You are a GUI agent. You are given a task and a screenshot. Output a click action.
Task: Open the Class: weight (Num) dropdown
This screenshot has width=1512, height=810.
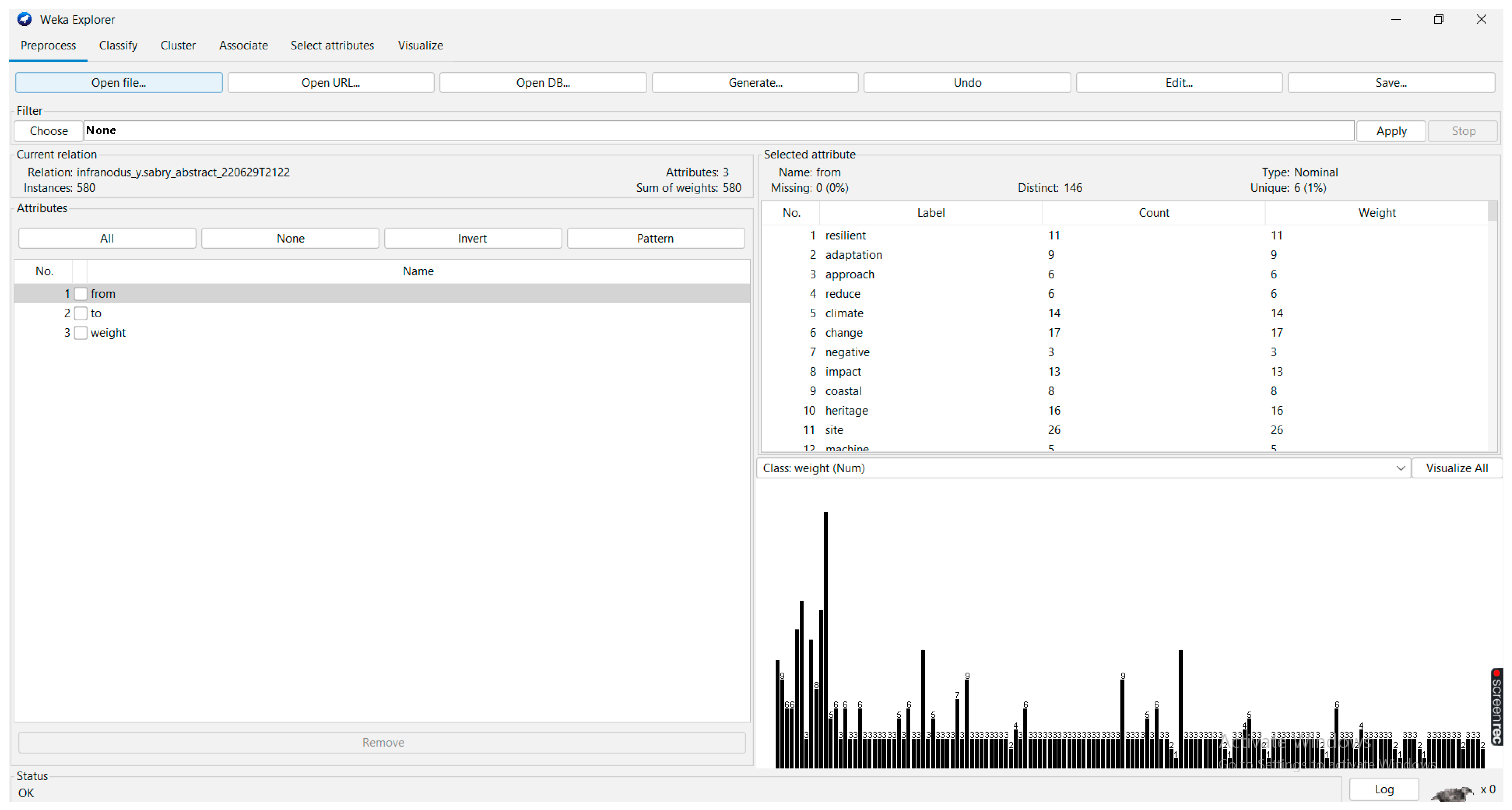pos(1083,468)
